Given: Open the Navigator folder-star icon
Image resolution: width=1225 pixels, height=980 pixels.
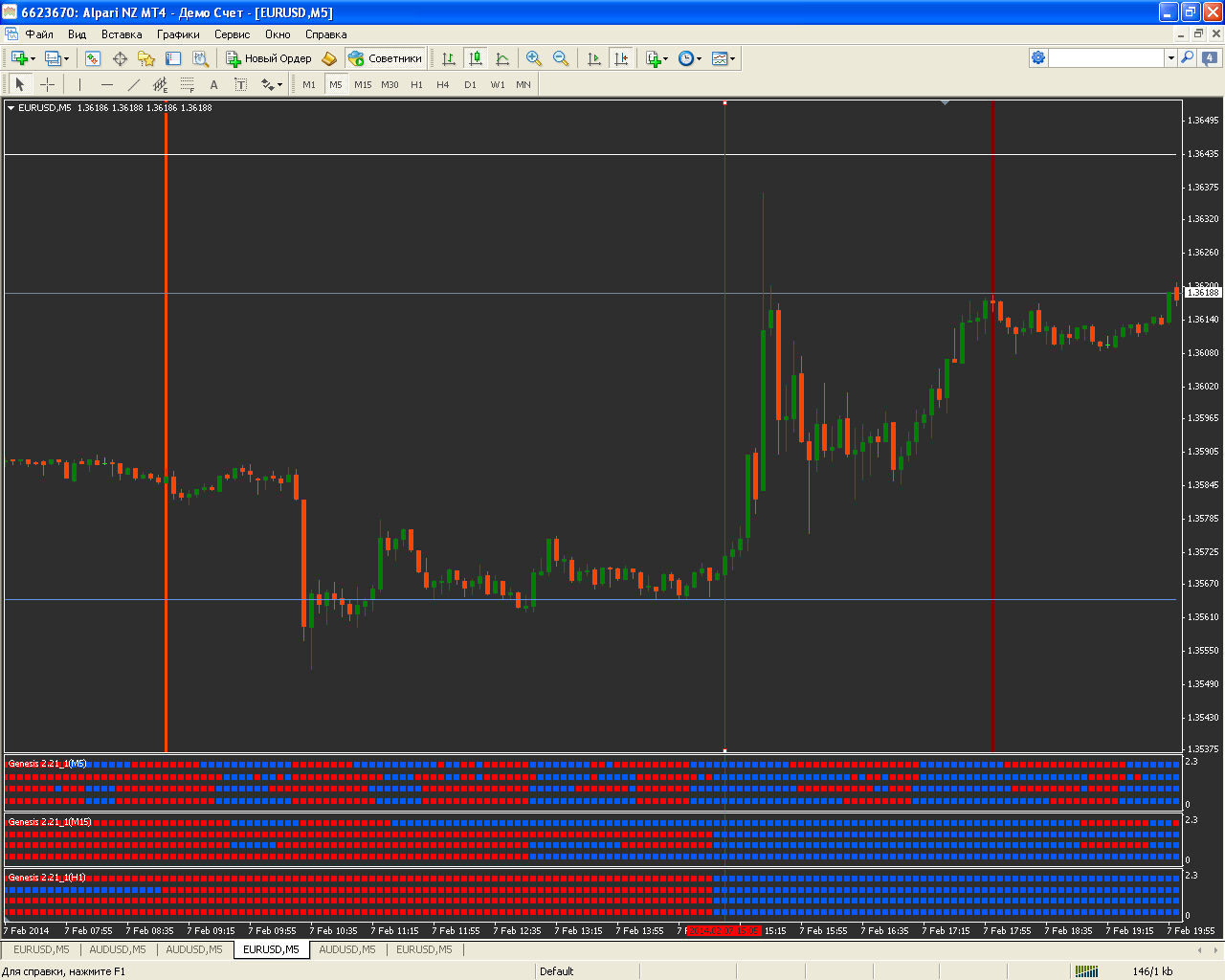Looking at the screenshot, I should pos(146,58).
